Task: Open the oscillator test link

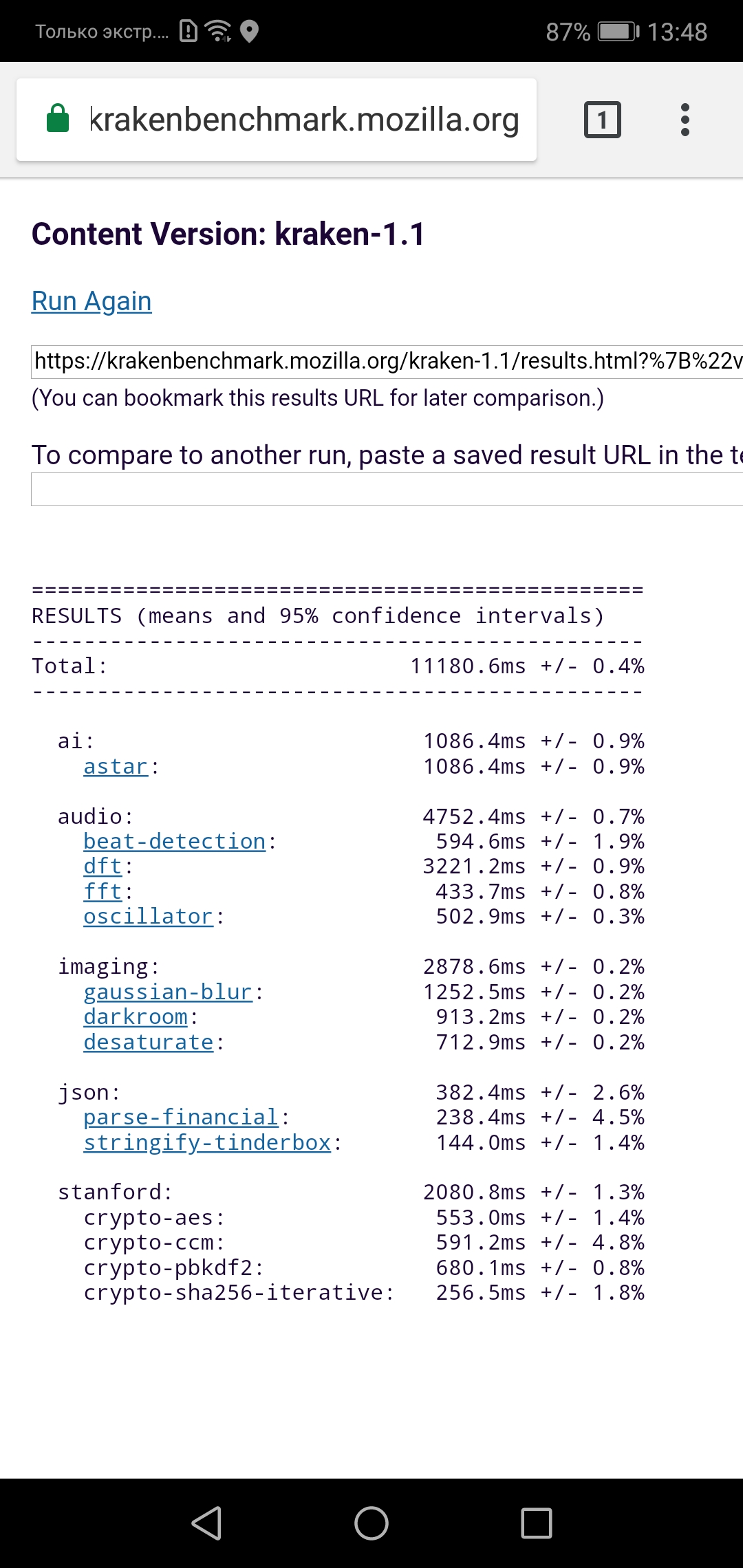Action: [x=148, y=917]
